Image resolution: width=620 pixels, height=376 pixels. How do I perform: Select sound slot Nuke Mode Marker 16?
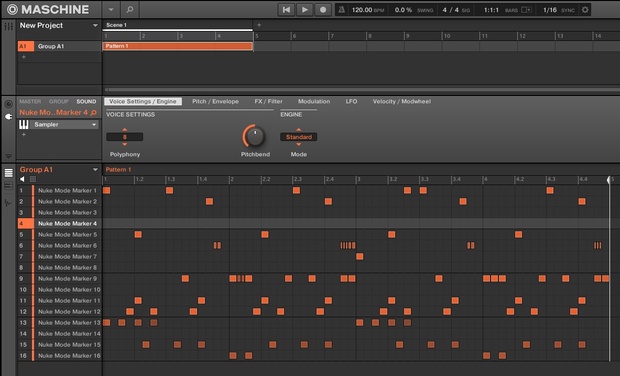click(59, 356)
